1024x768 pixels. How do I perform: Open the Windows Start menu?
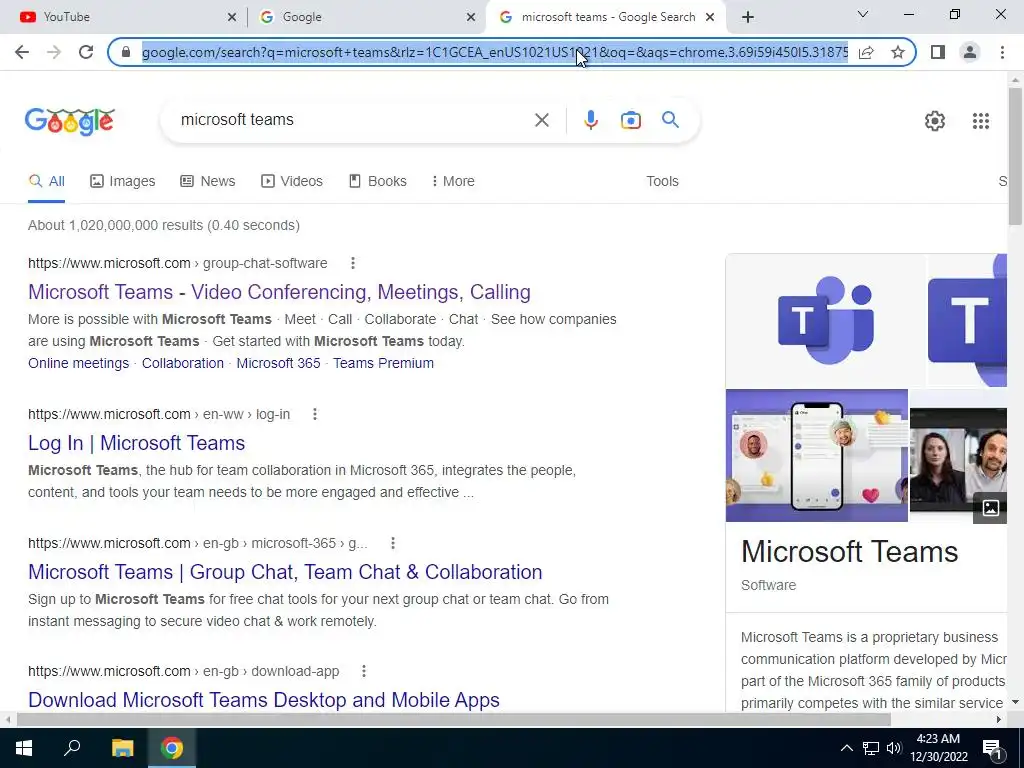24,748
